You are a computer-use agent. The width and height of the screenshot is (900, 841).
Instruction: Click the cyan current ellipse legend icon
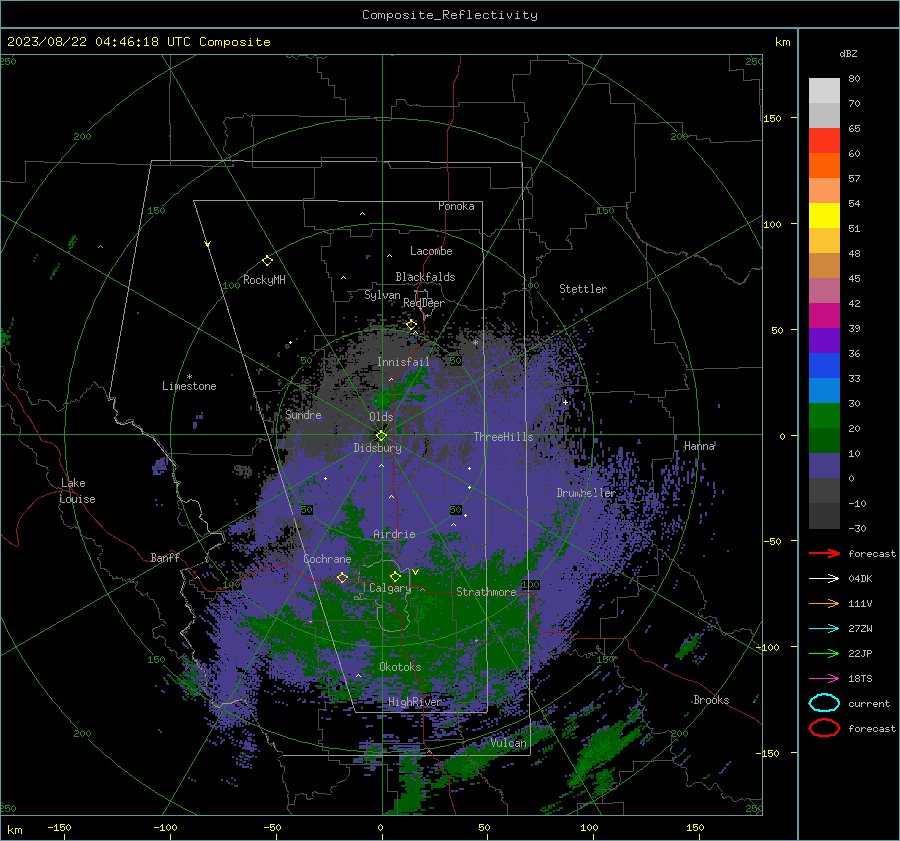click(x=824, y=703)
